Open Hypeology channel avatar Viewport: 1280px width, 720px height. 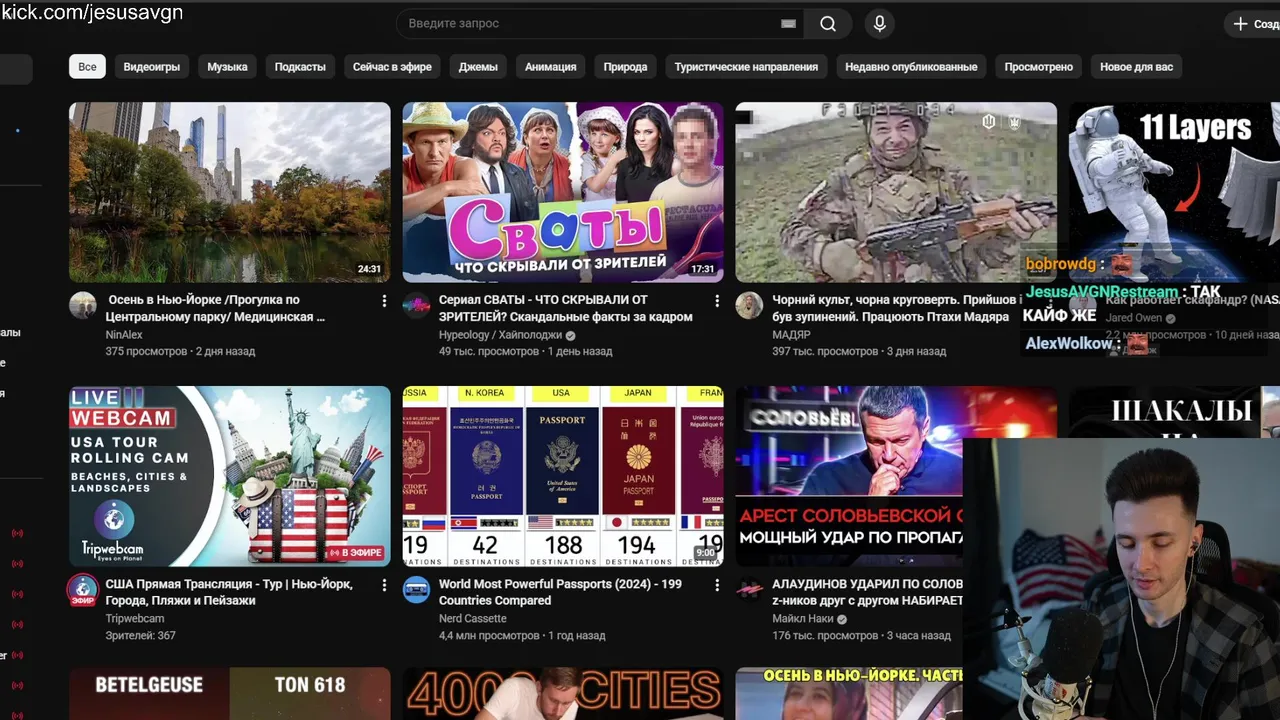[x=416, y=305]
